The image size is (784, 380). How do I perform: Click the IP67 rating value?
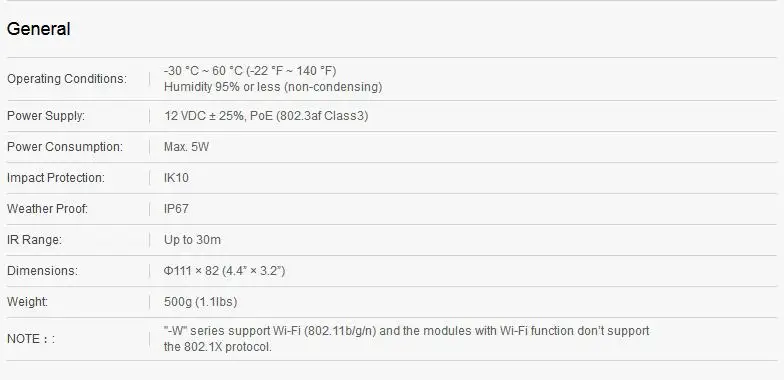176,209
